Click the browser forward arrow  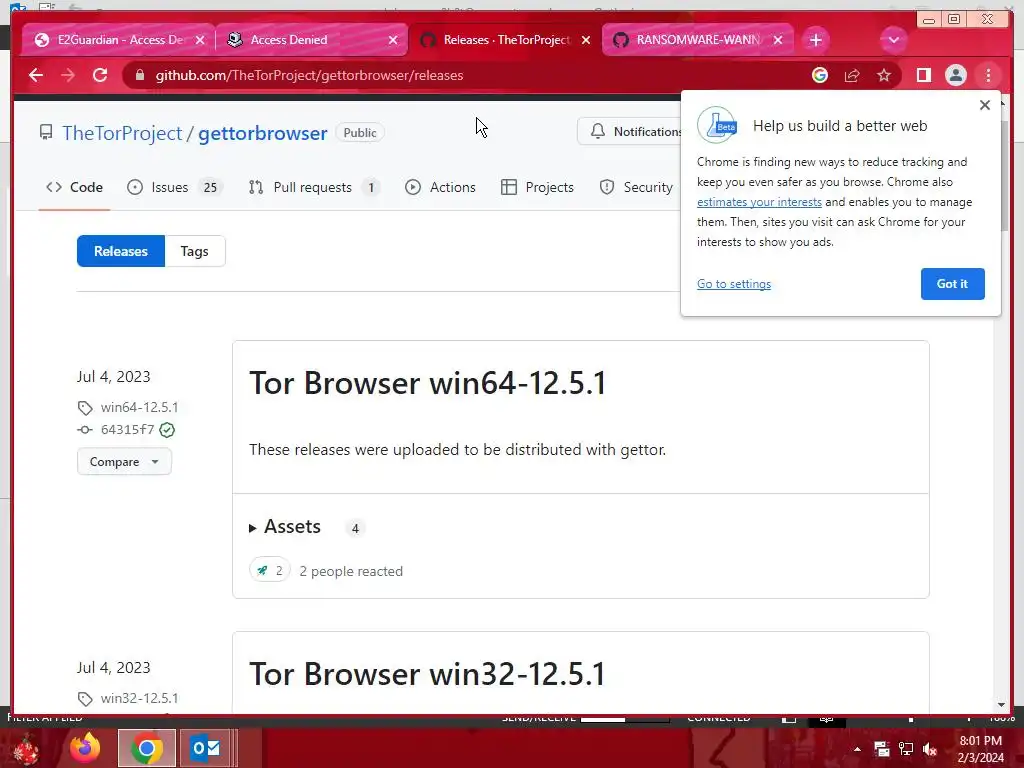point(68,75)
